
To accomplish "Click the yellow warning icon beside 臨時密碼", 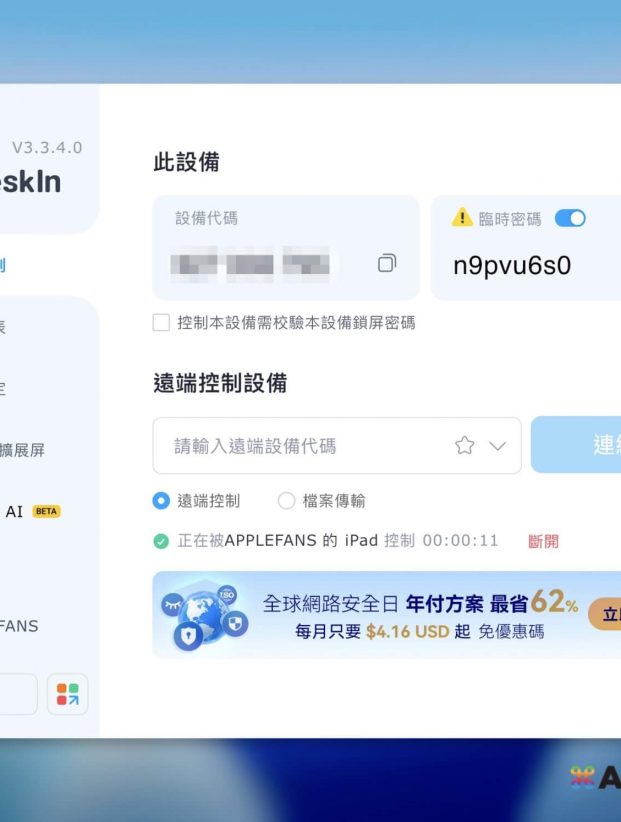I will click(462, 217).
